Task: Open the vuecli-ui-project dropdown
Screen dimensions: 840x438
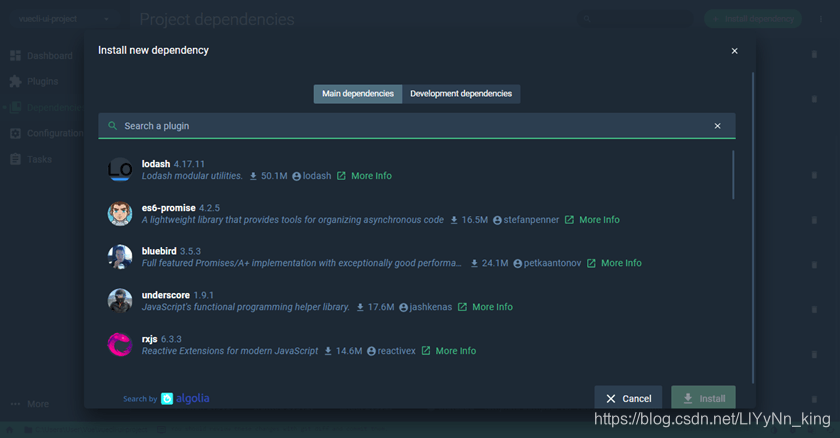Action: tap(63, 19)
